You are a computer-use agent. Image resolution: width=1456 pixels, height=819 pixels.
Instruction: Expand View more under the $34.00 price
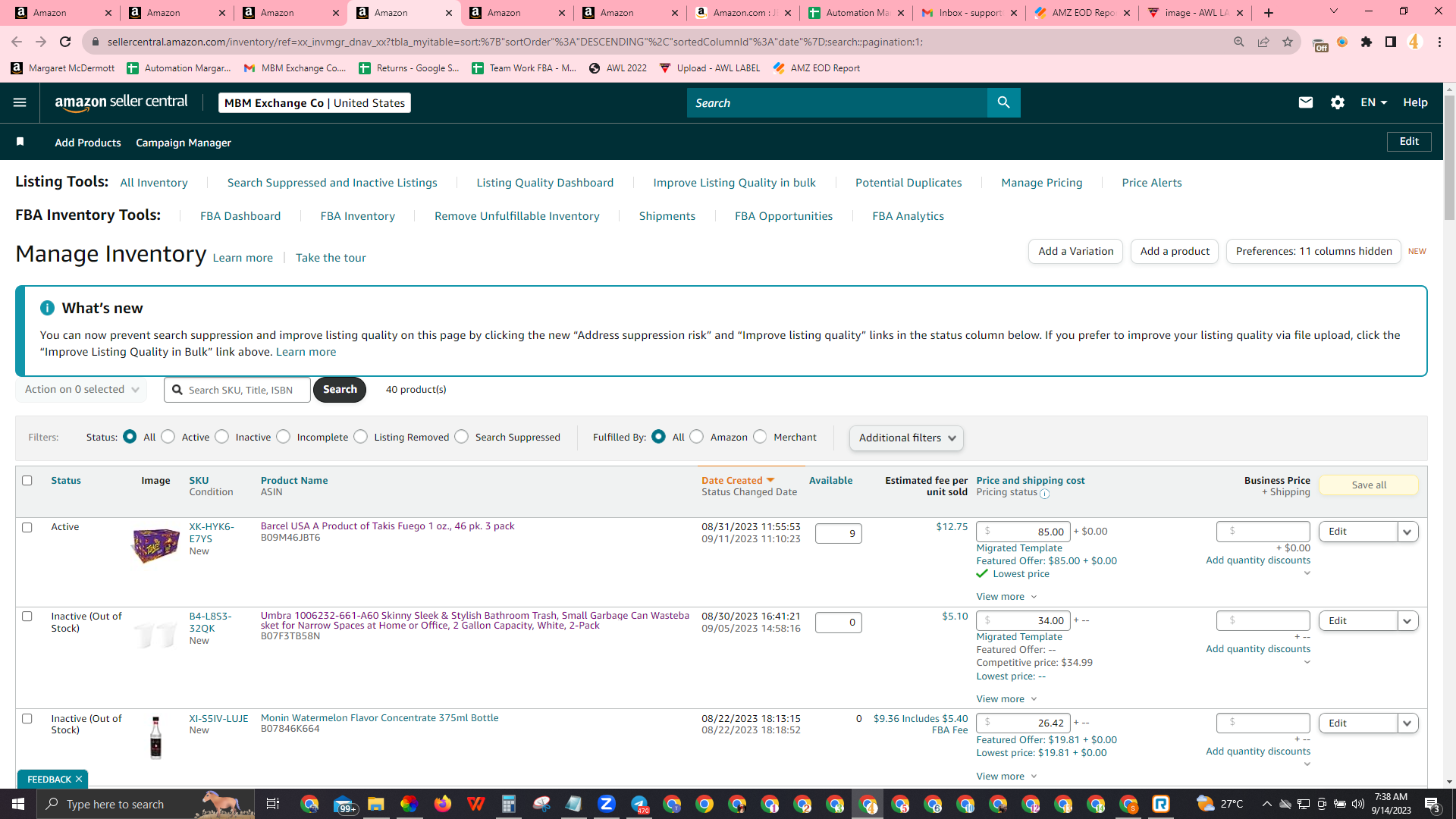tap(1006, 699)
